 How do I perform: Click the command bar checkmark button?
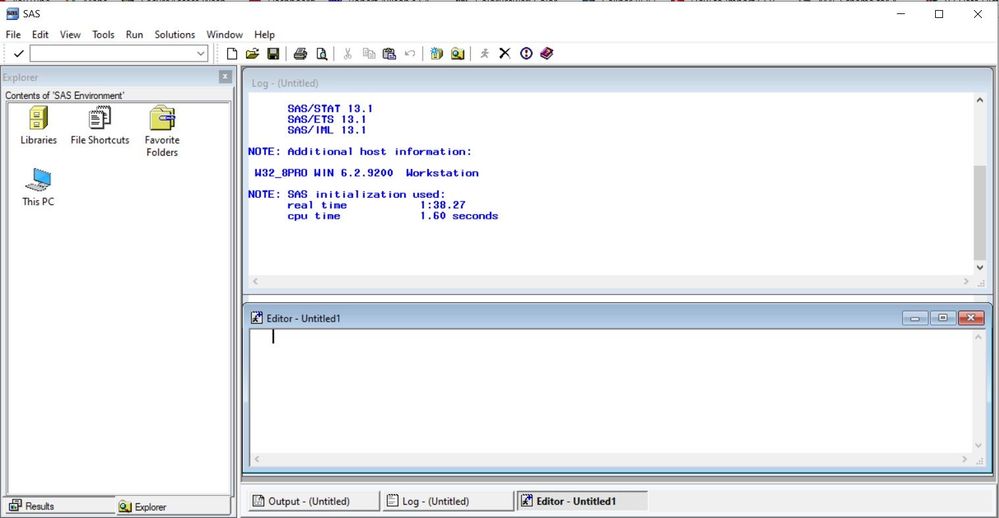[18, 54]
